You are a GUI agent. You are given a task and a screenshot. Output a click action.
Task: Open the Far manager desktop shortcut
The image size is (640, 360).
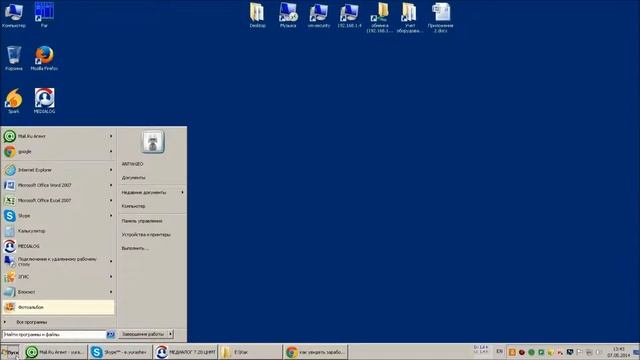[x=44, y=16]
